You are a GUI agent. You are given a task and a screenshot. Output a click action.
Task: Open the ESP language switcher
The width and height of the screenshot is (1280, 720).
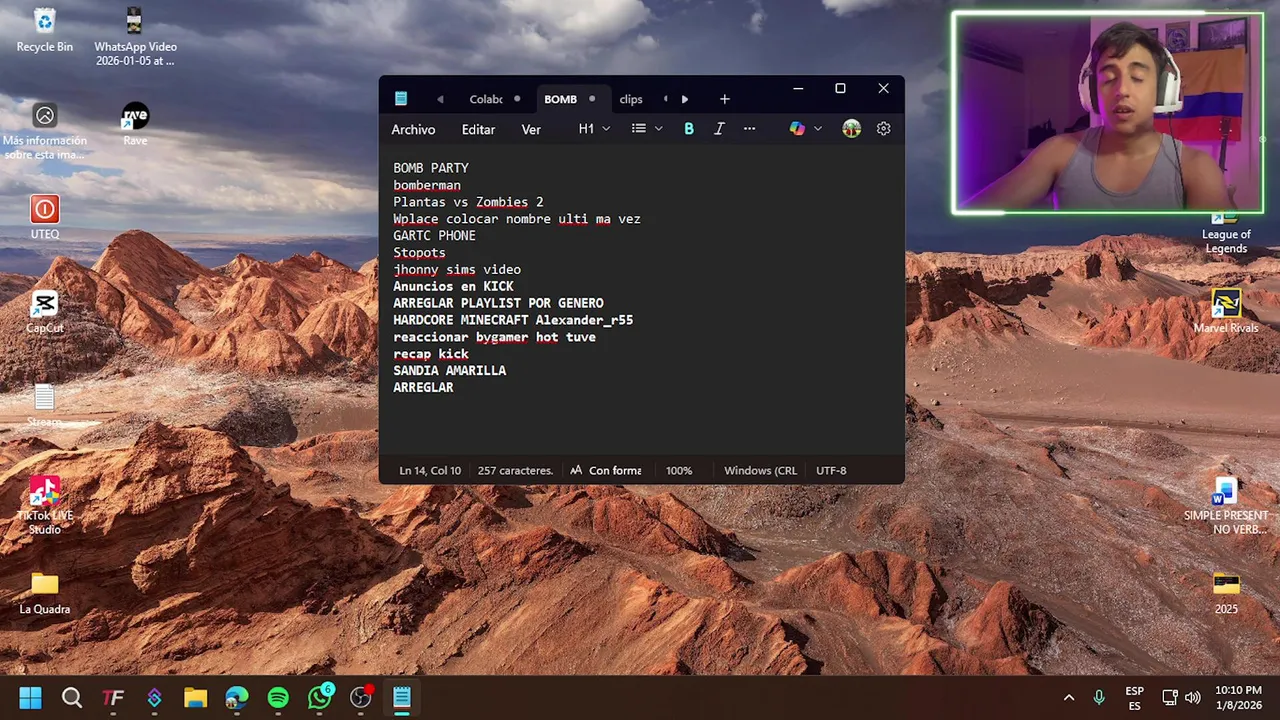[x=1134, y=698]
